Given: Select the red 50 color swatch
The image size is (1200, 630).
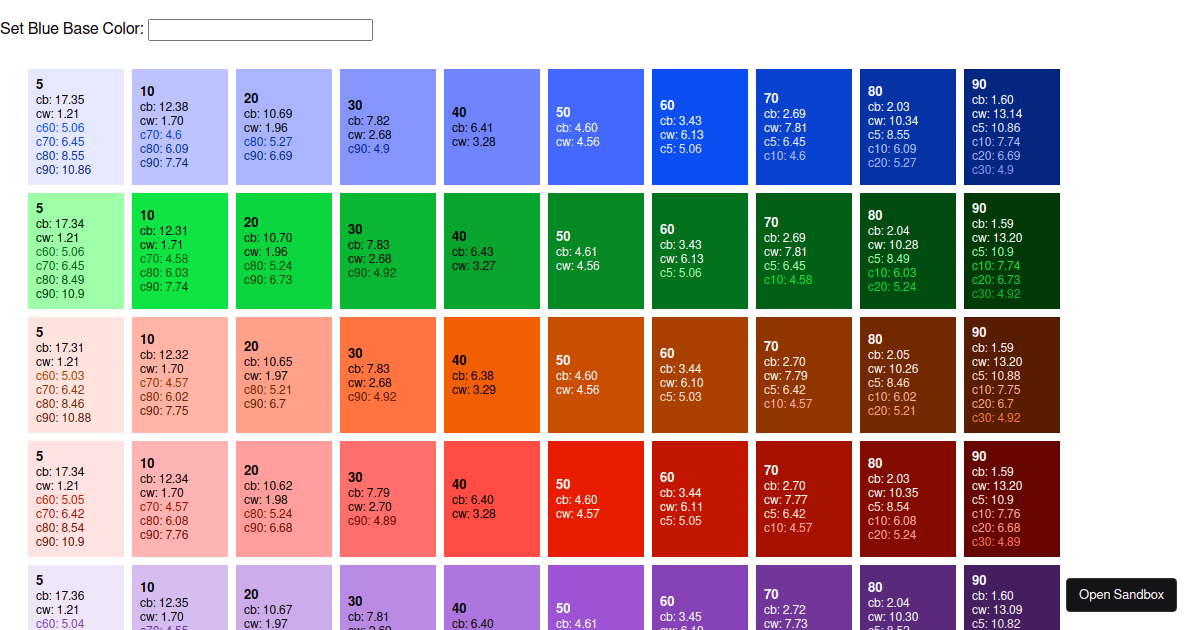Looking at the screenshot, I should (x=596, y=498).
